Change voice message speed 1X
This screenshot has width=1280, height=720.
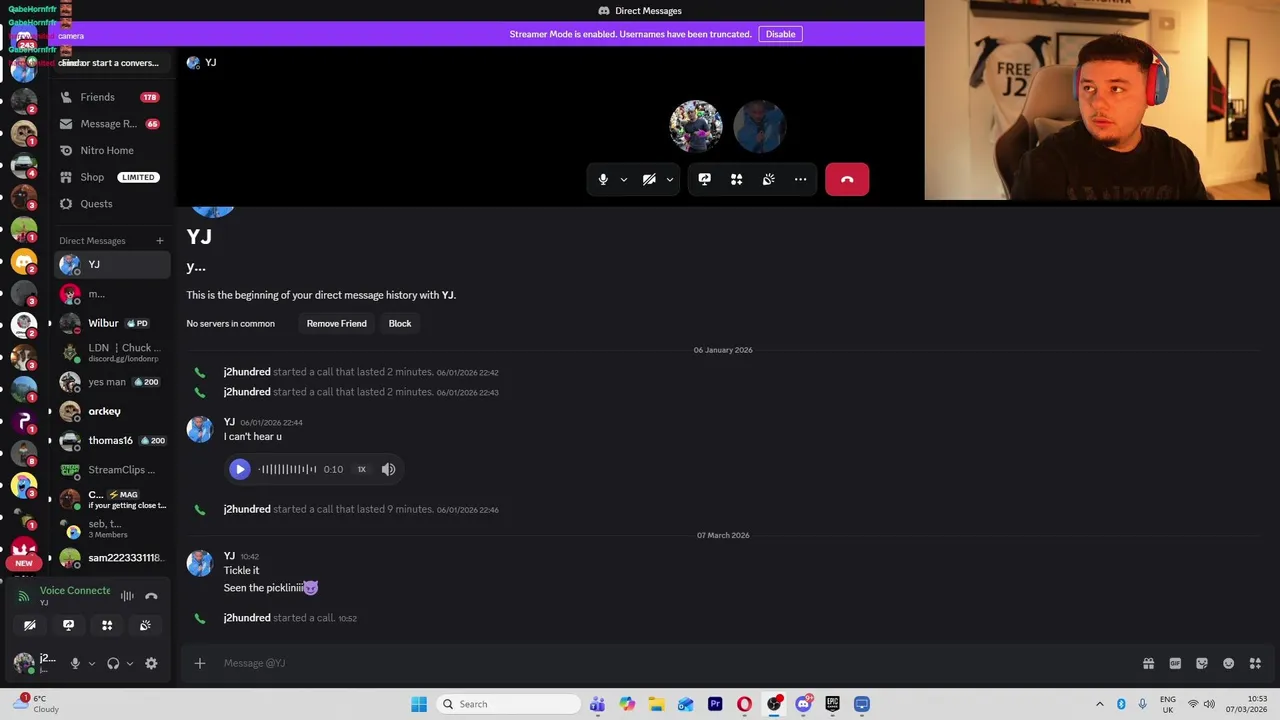click(x=362, y=469)
